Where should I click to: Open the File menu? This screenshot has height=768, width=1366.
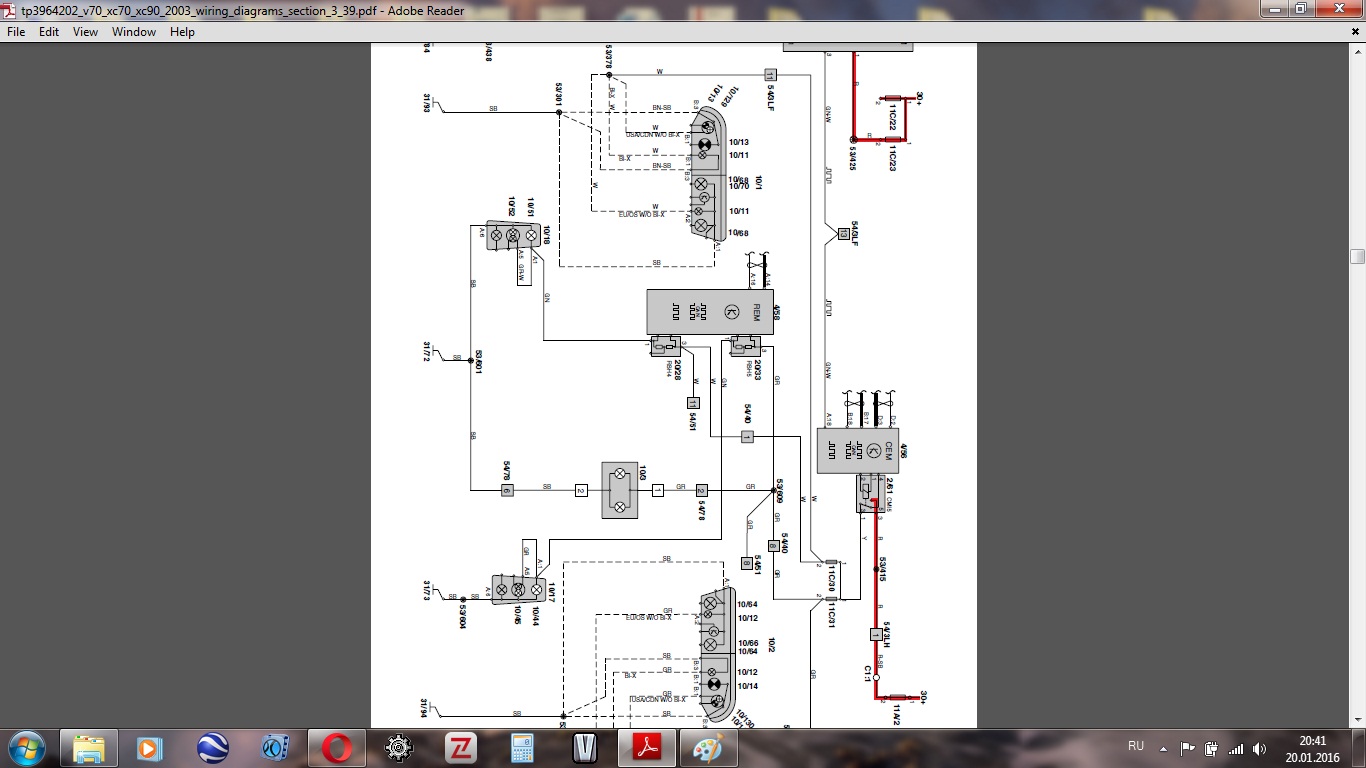16,32
